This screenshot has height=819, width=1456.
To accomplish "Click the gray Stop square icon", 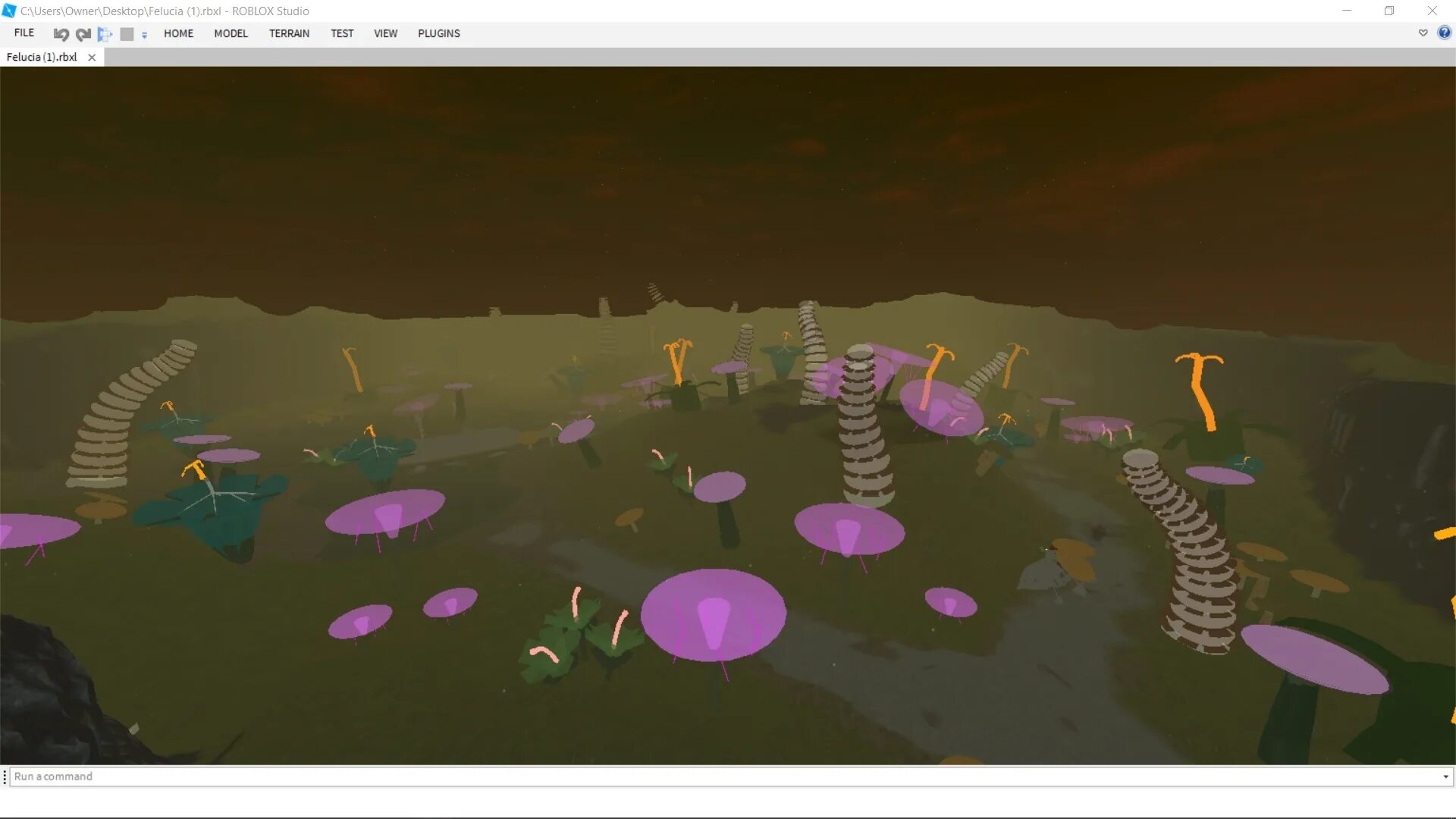I will tap(127, 34).
